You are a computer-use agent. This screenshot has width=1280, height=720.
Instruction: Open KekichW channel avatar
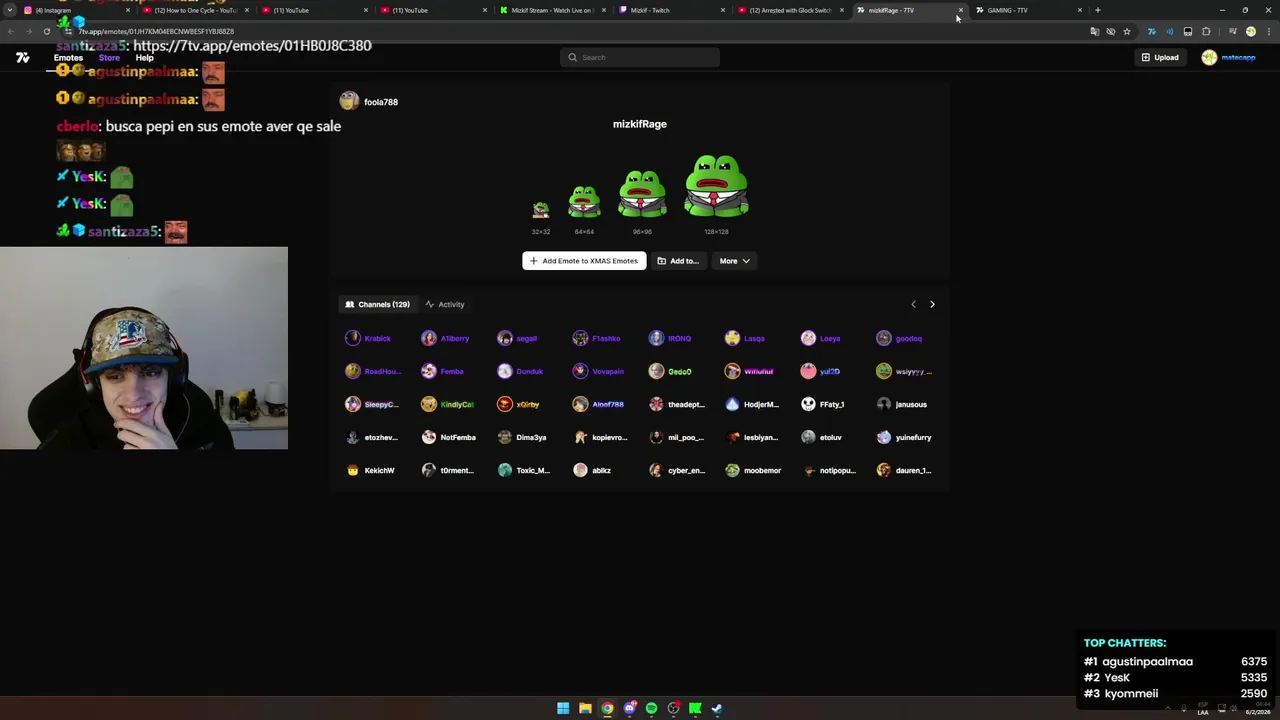tap(352, 470)
